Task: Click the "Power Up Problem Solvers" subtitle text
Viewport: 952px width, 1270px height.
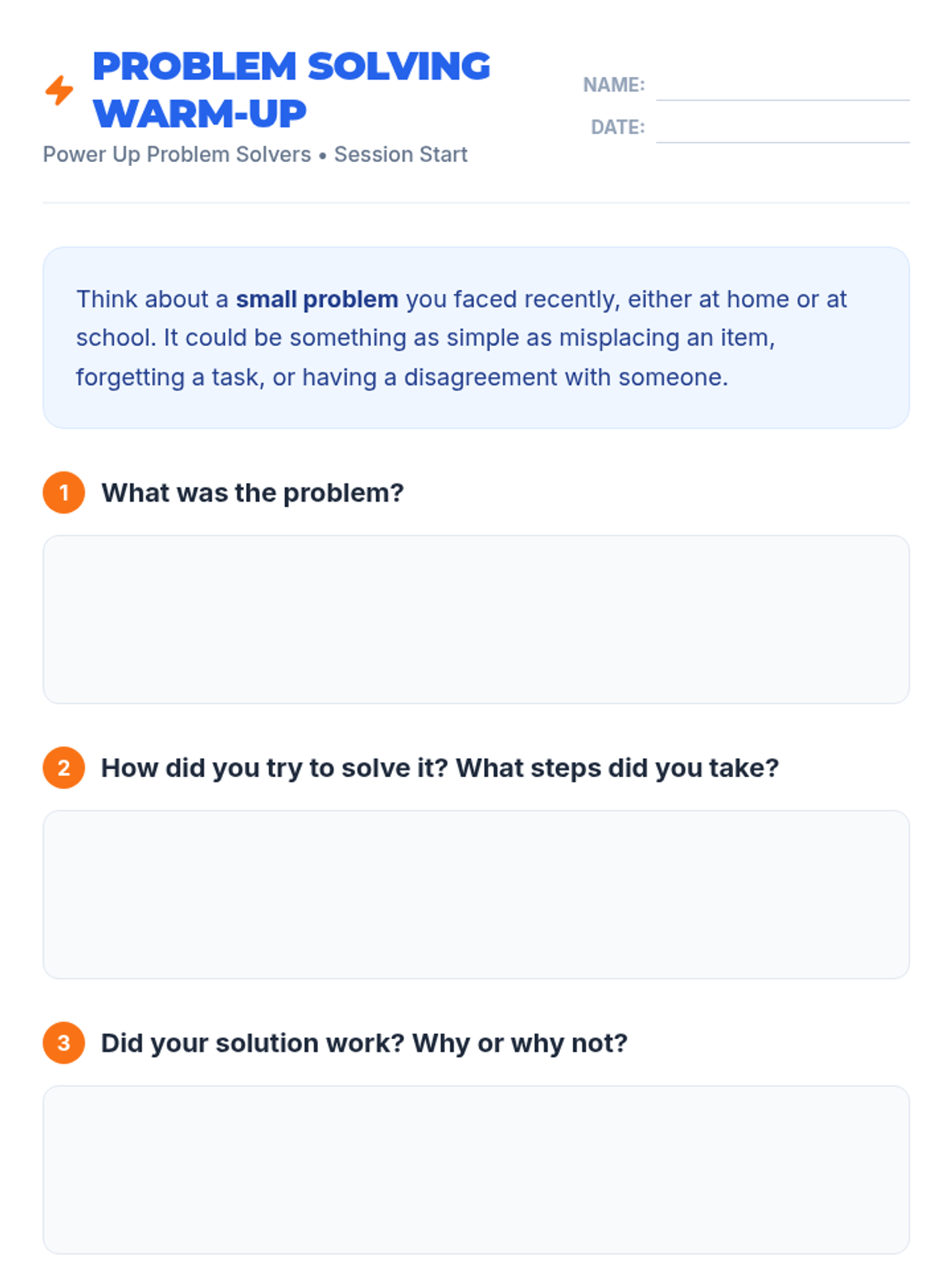Action: (177, 155)
